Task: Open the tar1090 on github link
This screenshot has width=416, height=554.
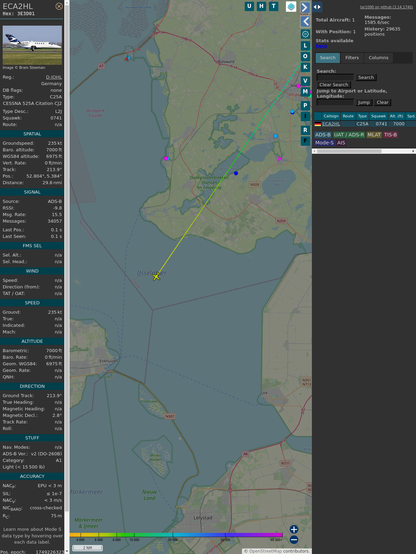Action: [x=386, y=7]
